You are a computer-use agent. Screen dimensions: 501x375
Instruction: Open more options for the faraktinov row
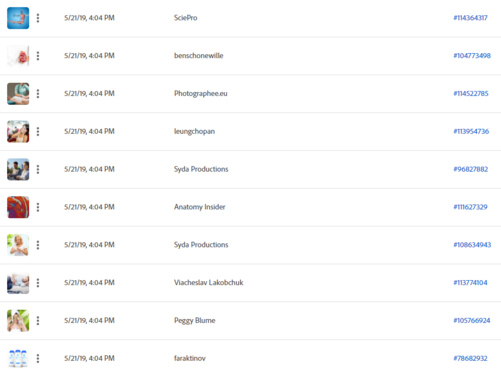(38, 358)
